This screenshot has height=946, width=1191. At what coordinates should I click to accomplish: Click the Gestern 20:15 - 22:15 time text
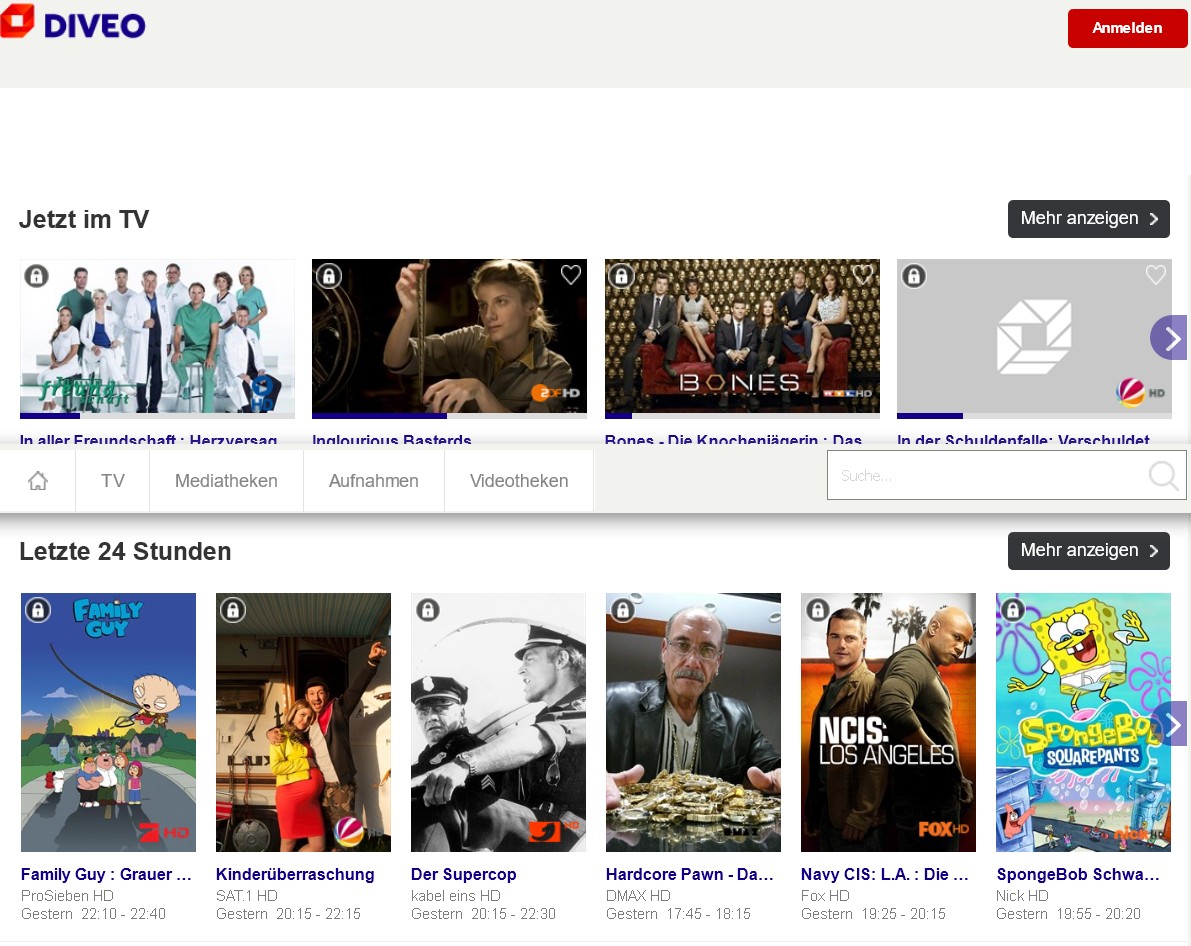tap(289, 914)
